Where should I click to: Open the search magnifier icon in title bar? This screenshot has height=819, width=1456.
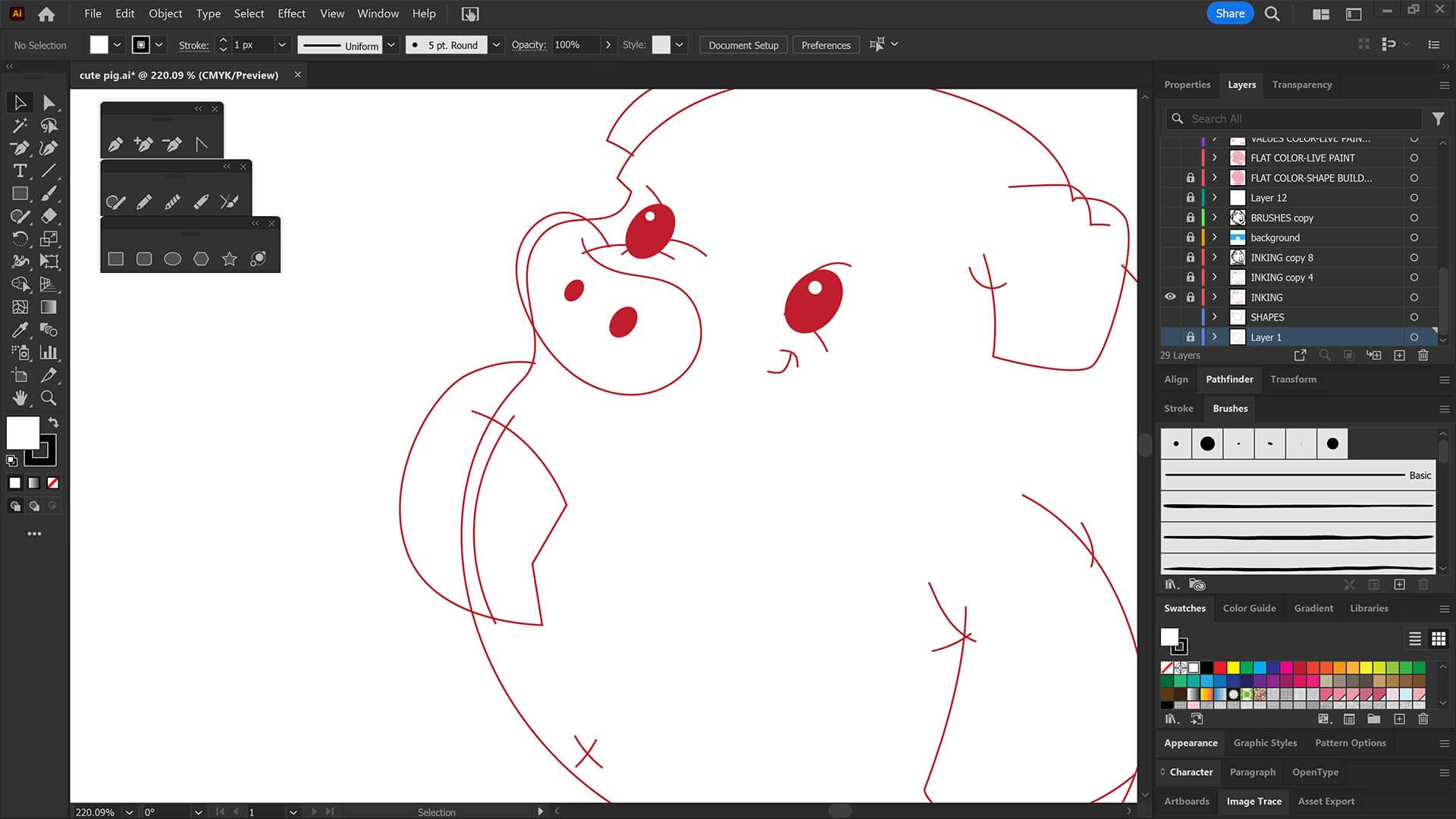click(1272, 14)
